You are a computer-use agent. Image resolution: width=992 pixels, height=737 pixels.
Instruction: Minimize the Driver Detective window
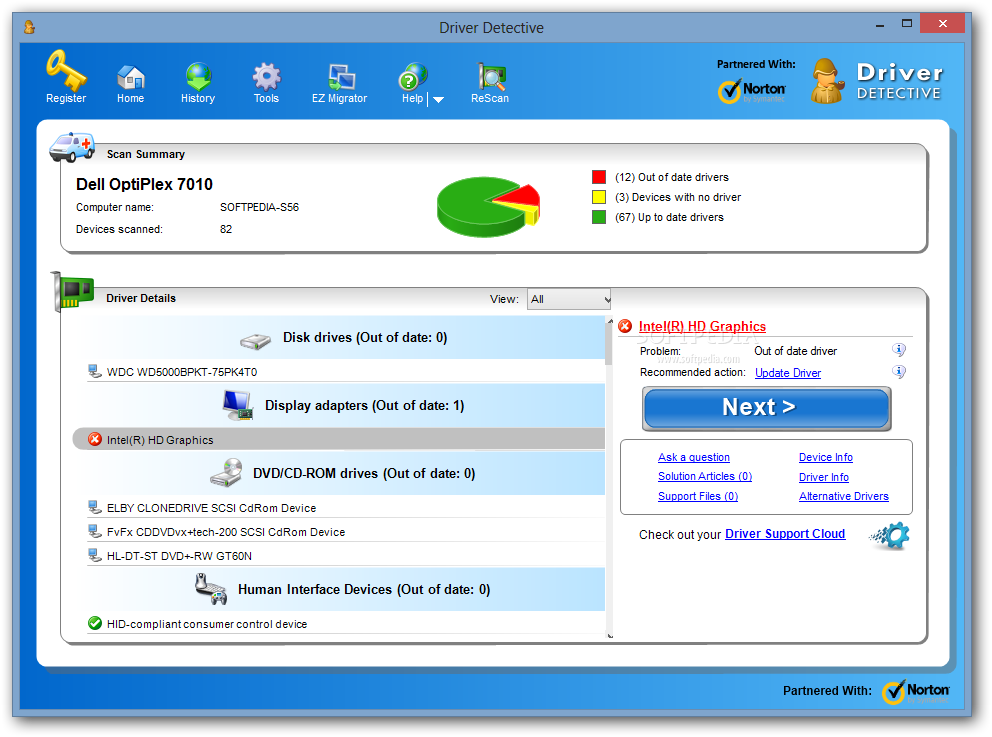click(879, 25)
